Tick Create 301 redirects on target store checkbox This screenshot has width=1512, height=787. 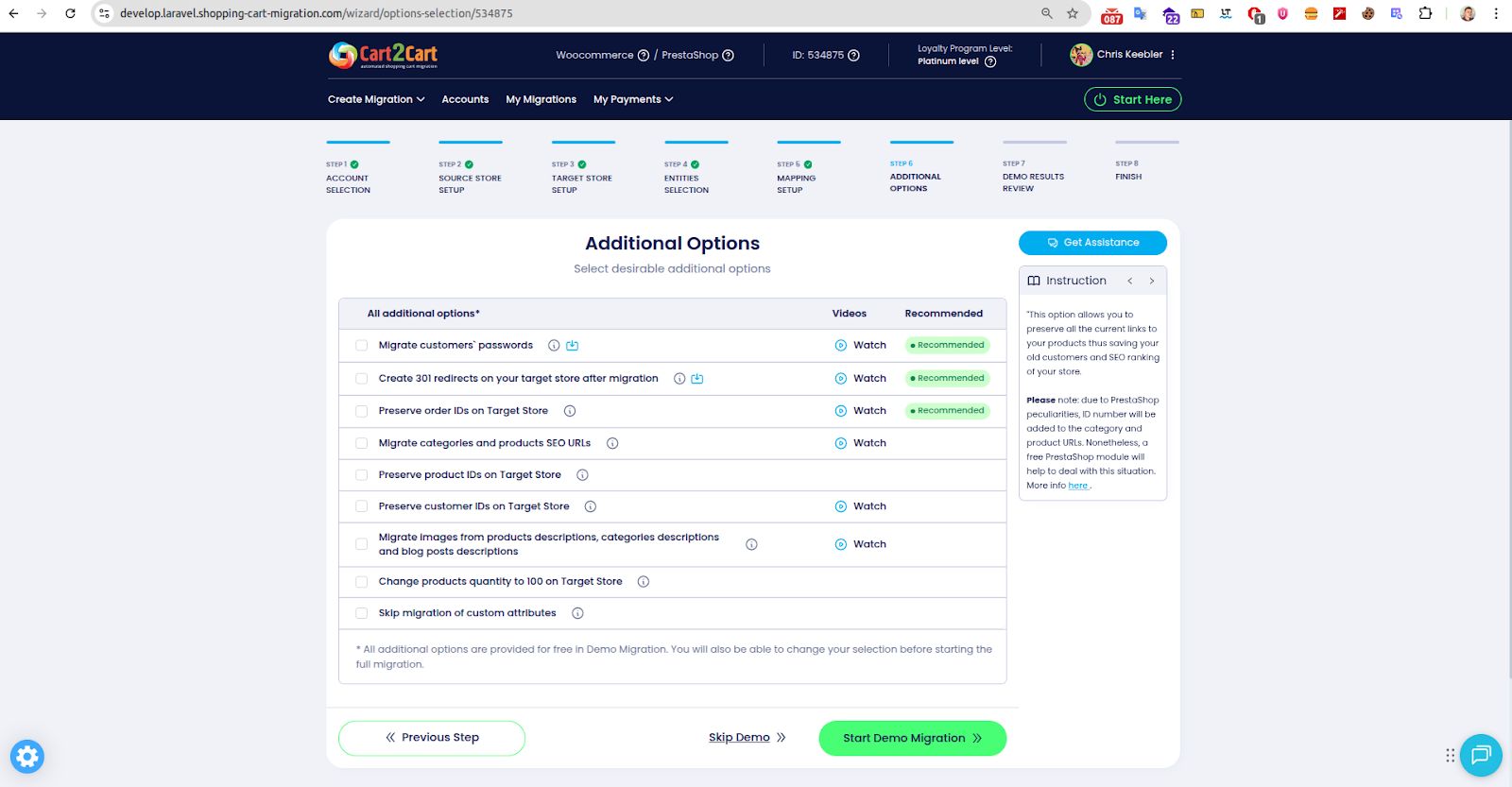click(362, 379)
